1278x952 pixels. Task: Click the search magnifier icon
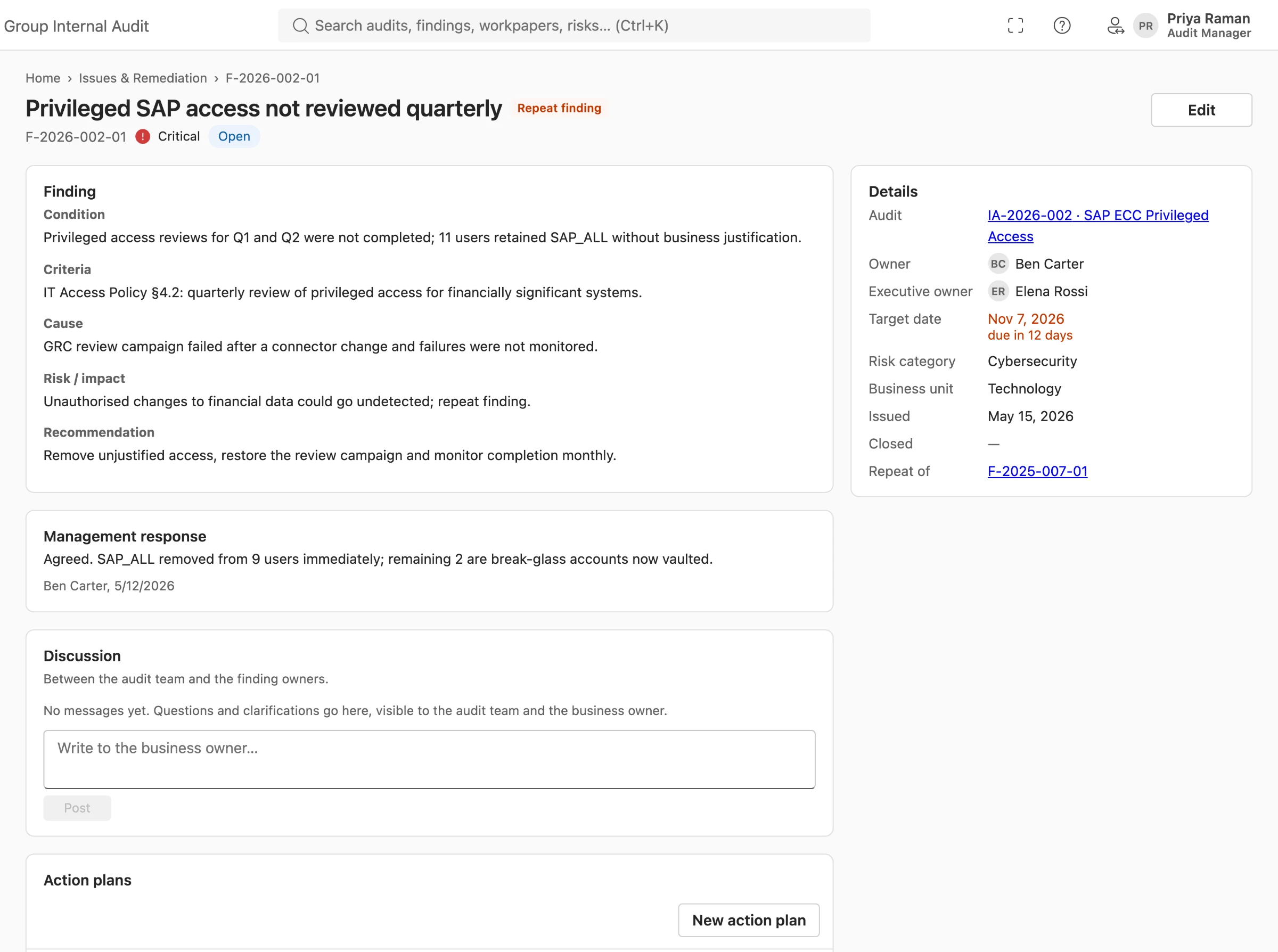[x=300, y=26]
